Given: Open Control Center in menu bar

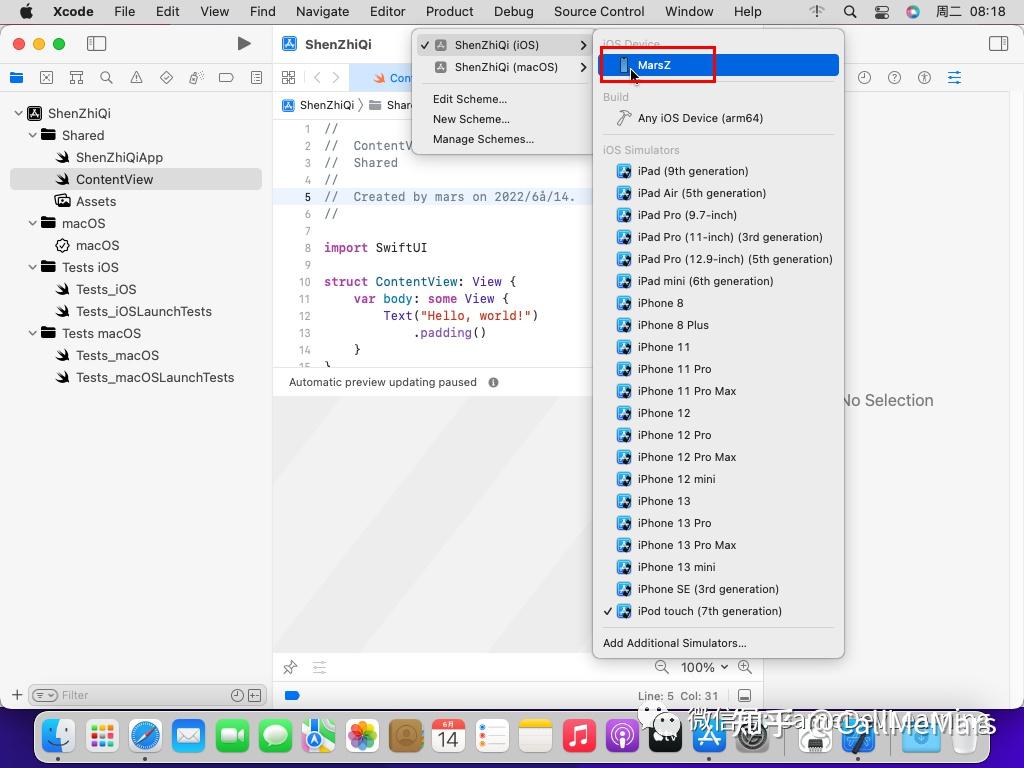Looking at the screenshot, I should [x=881, y=12].
